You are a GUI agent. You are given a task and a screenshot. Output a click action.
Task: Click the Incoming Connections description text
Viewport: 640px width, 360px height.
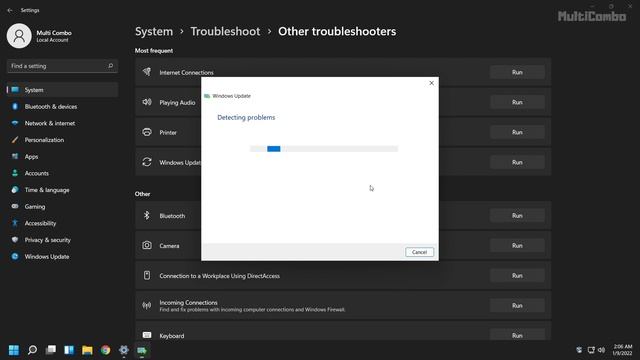click(252, 310)
